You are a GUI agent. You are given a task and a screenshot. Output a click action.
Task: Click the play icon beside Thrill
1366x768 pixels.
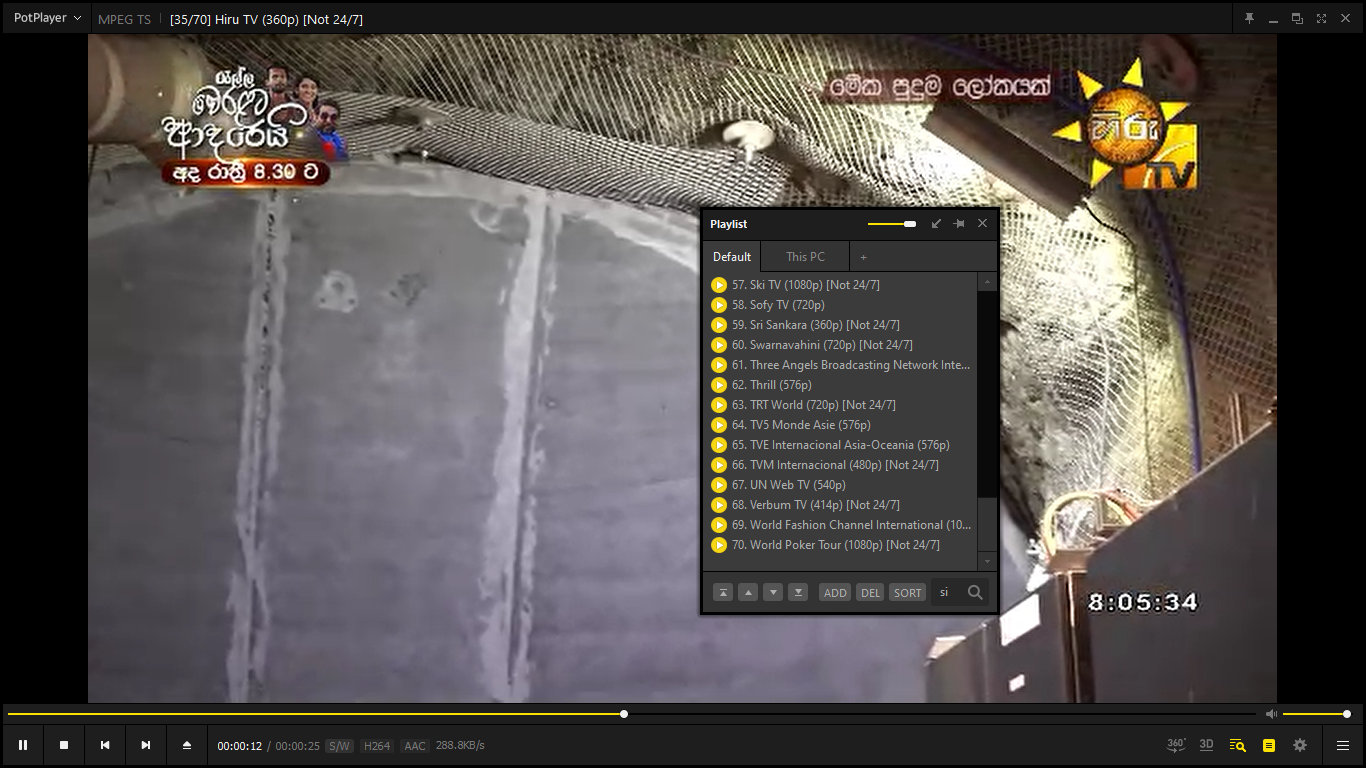[719, 385]
